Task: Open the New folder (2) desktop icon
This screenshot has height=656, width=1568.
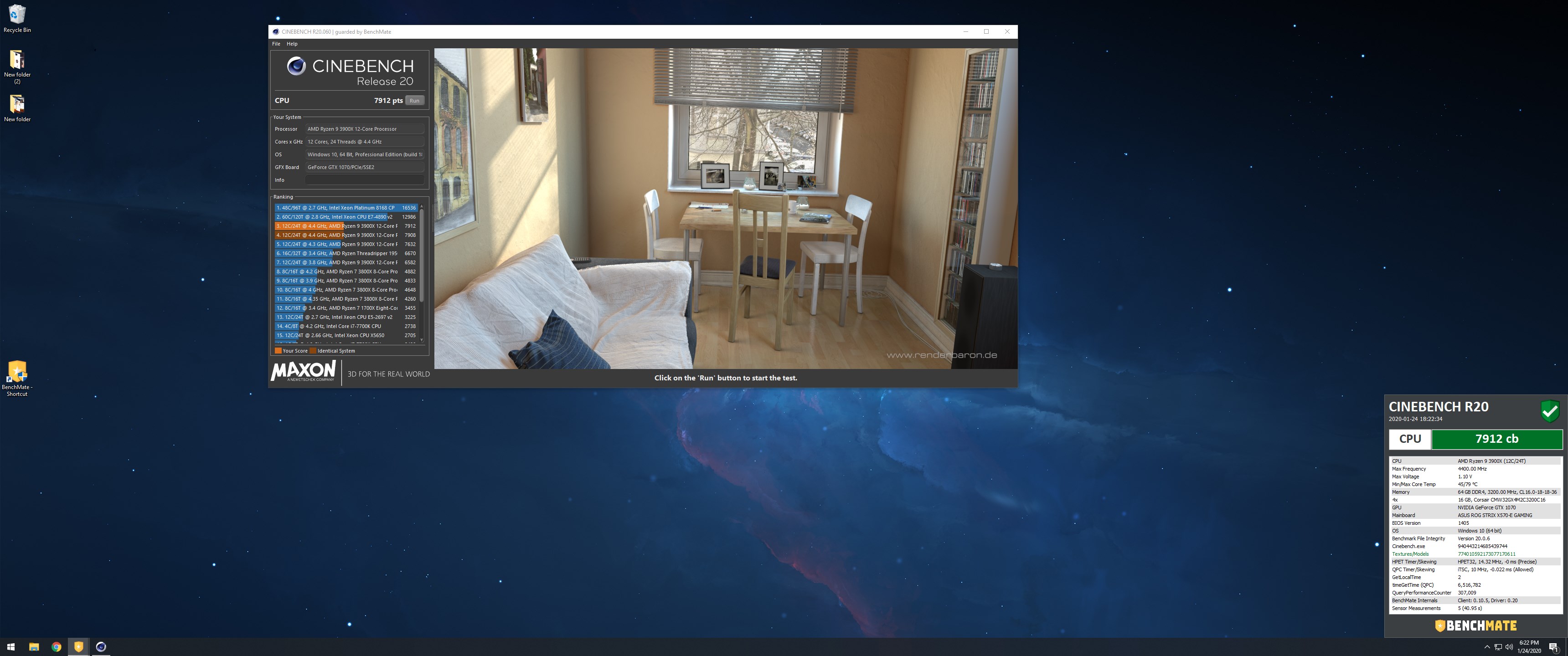Action: 17,66
